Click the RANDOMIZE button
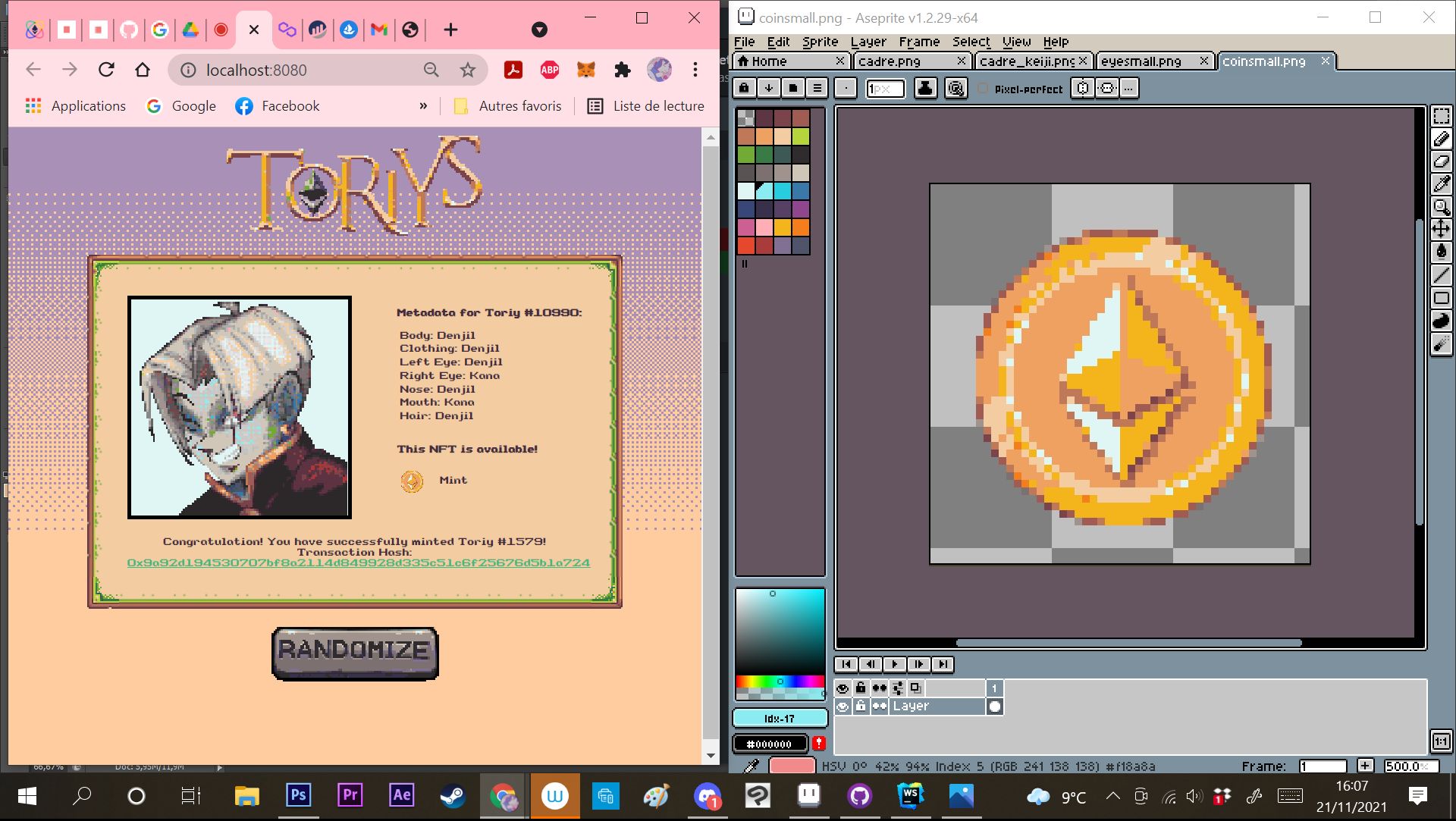 tap(355, 652)
